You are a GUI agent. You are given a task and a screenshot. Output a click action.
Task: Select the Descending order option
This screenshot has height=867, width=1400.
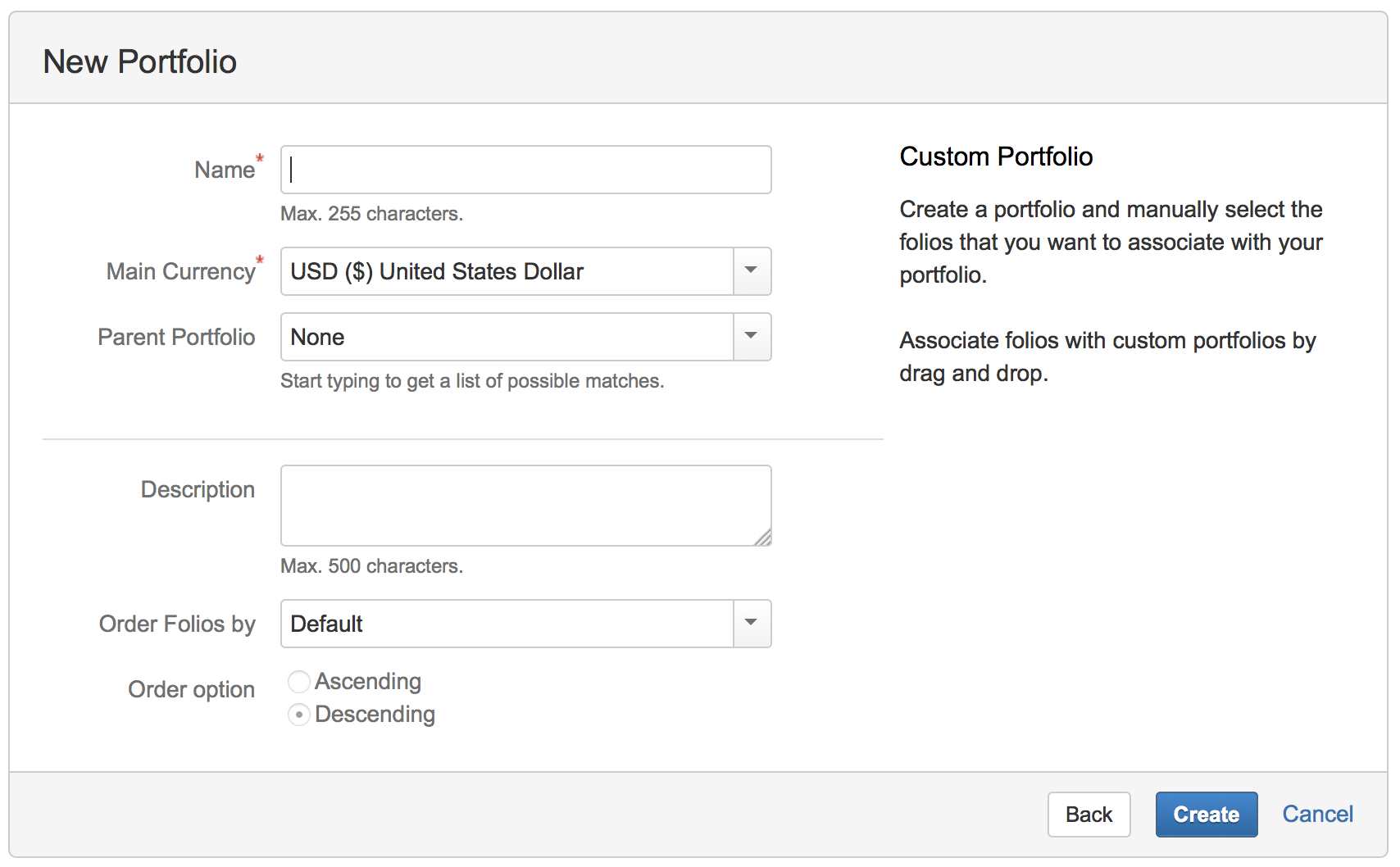click(299, 715)
